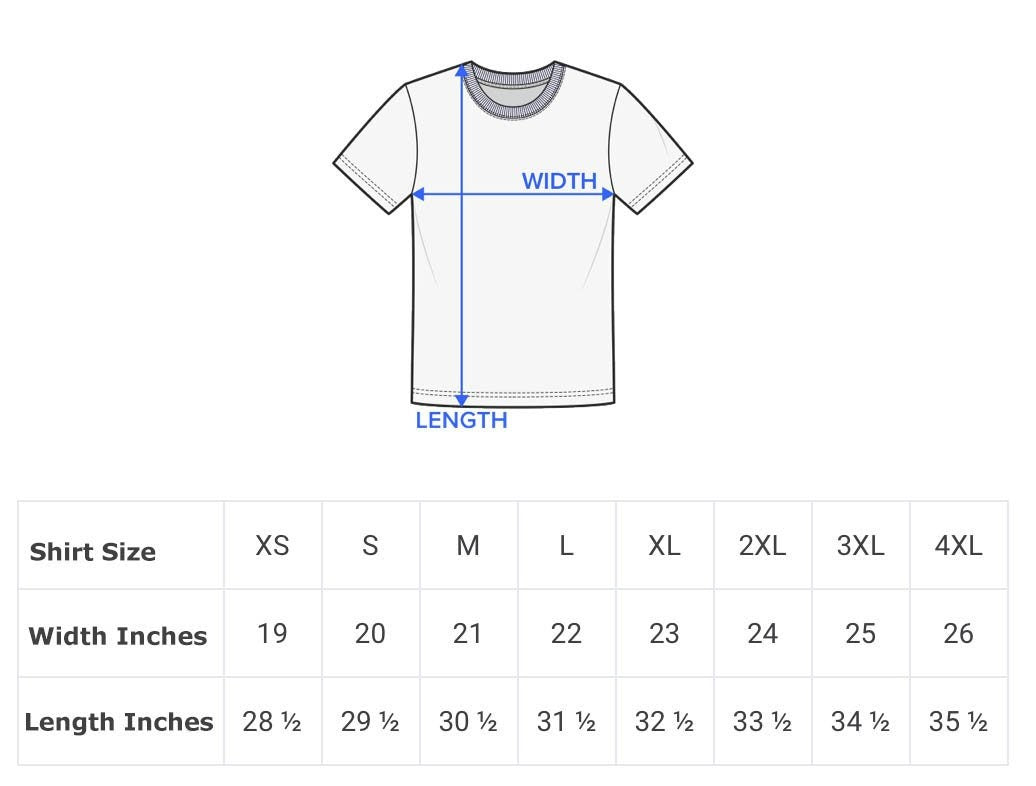Viewport: 1036px width, 786px height.
Task: Click the Width Inches row header
Action: click(x=118, y=636)
